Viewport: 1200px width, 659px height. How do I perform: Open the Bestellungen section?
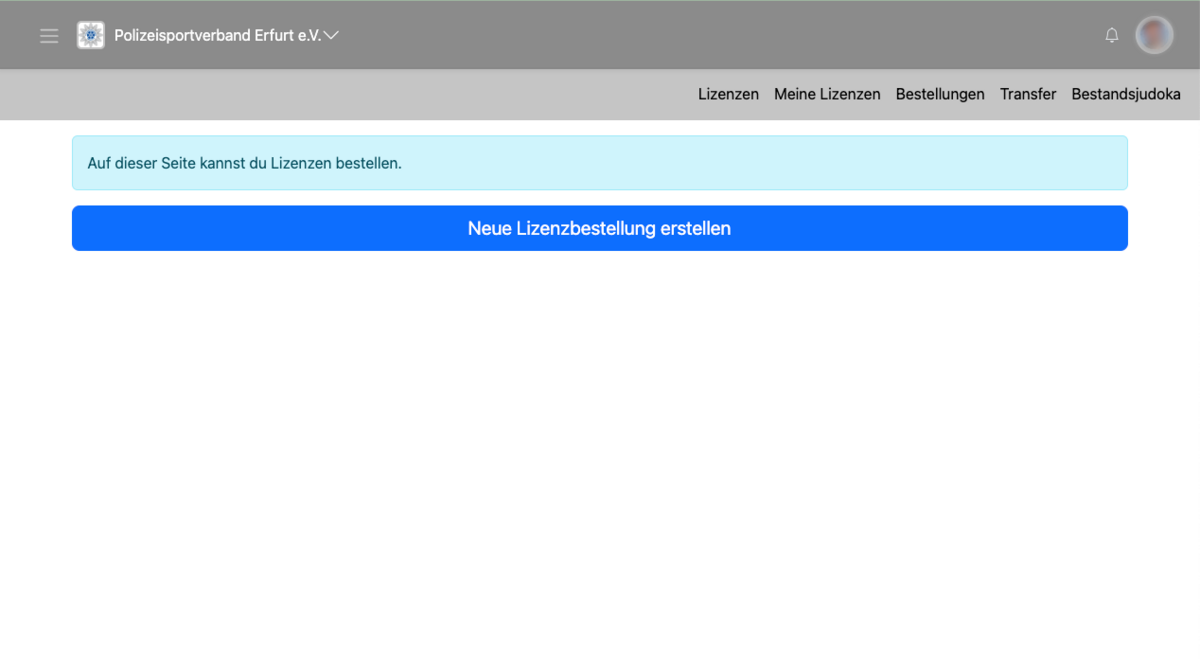(x=940, y=94)
